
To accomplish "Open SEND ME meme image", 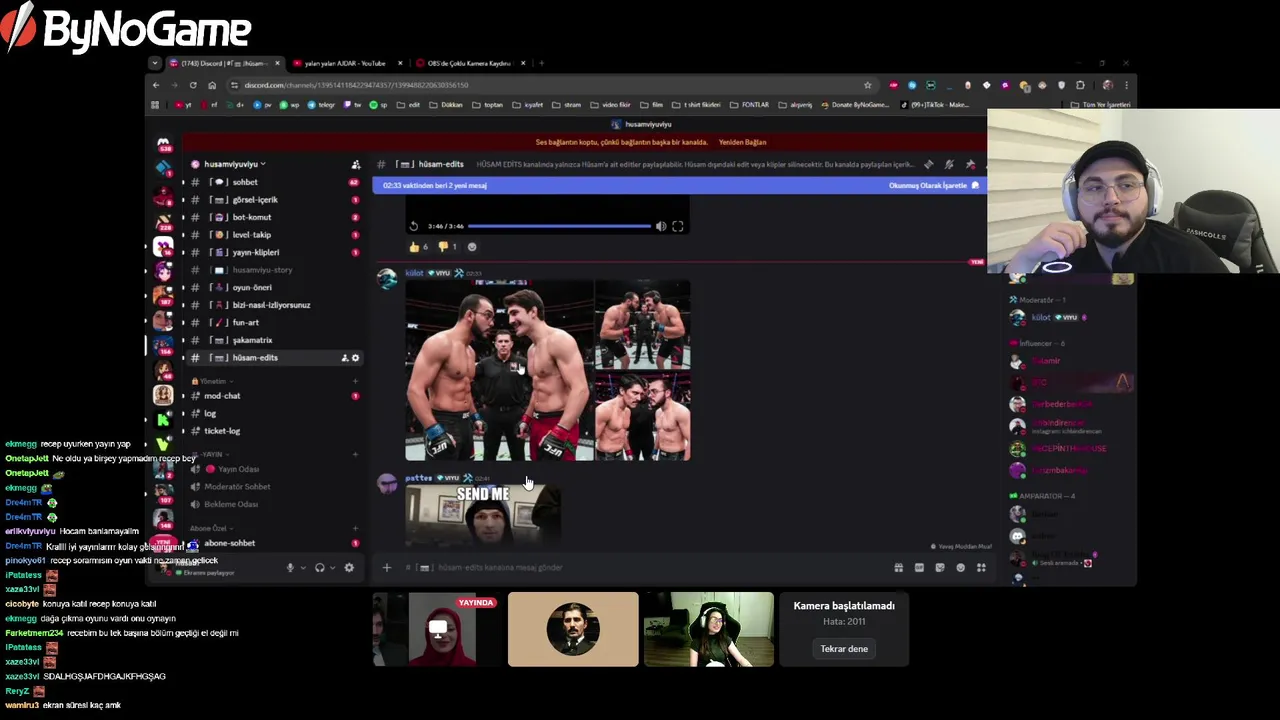I will [482, 516].
